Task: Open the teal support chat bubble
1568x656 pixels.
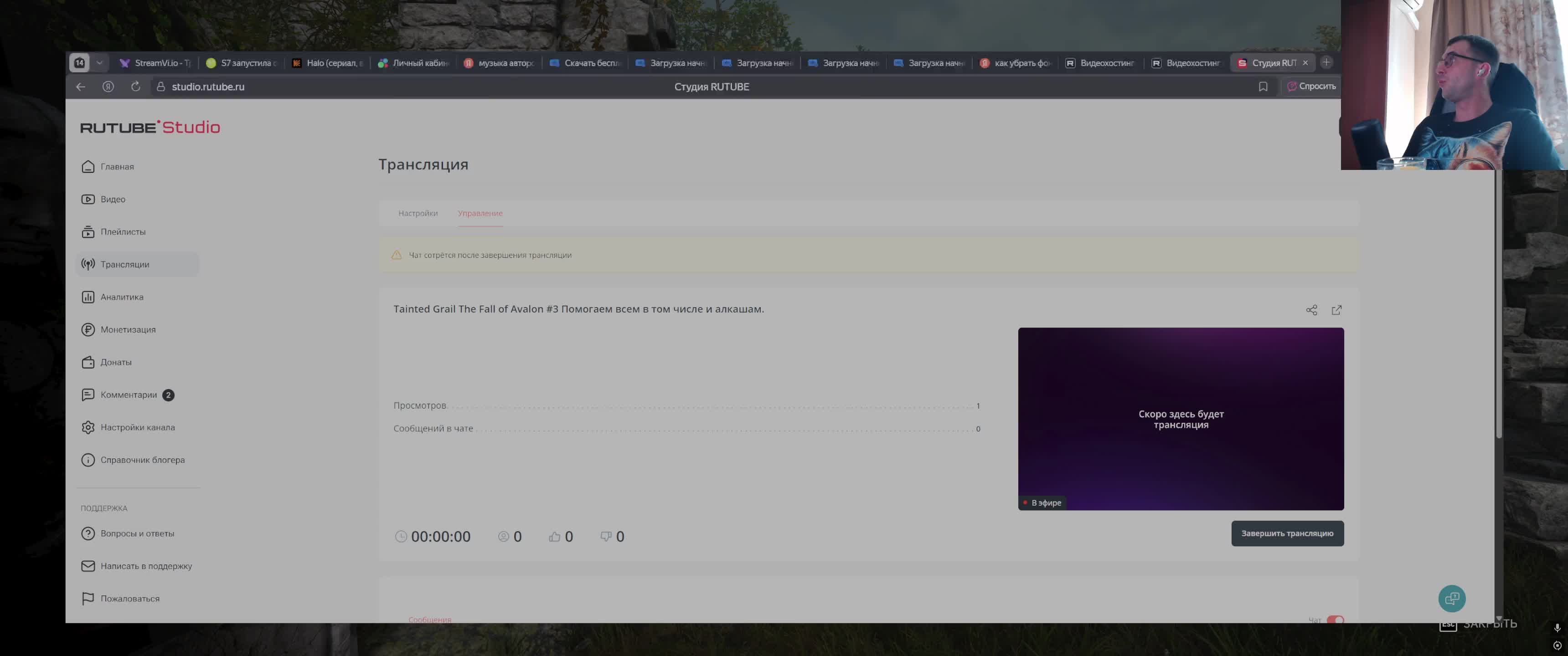Action: tap(1451, 598)
